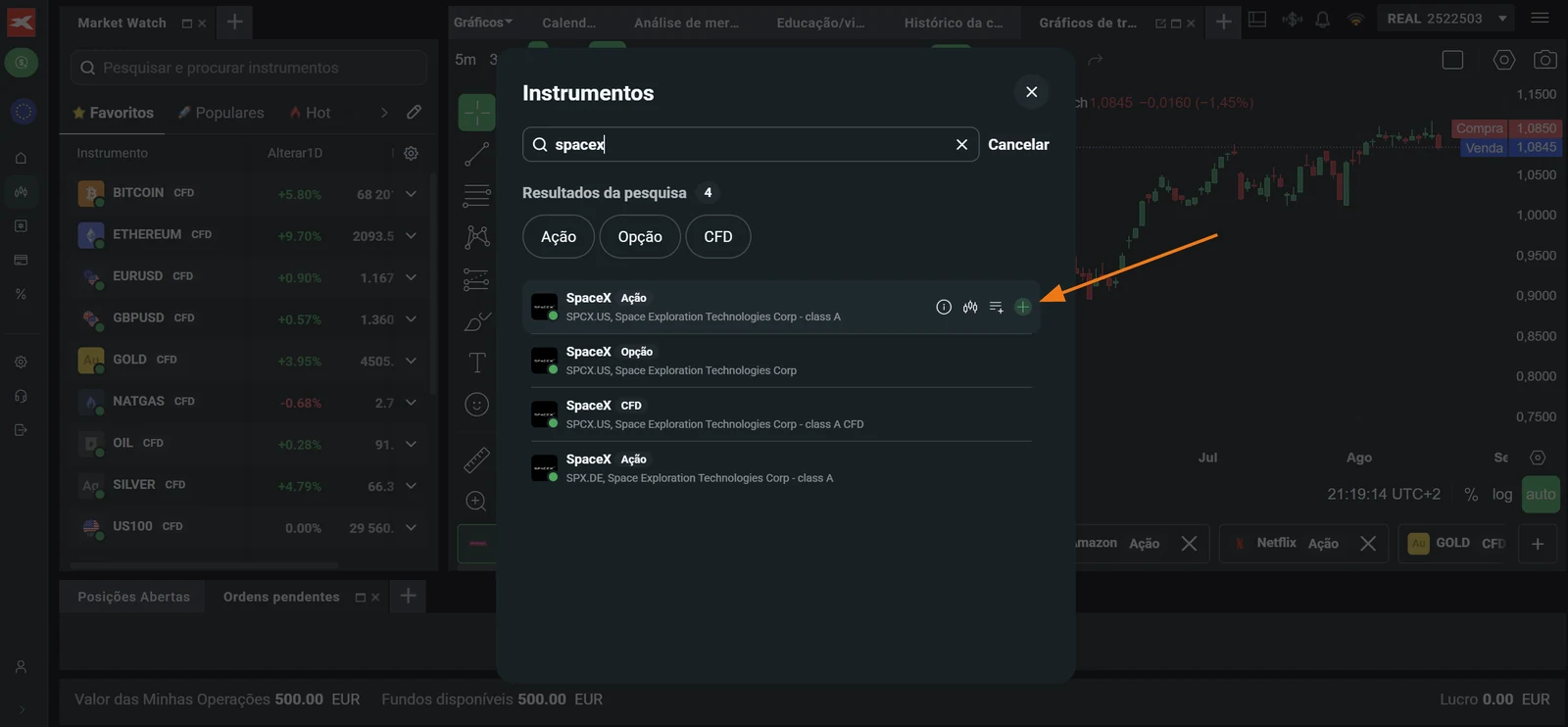
Task: Take a chart screenshot with camera icon
Action: [1545, 60]
